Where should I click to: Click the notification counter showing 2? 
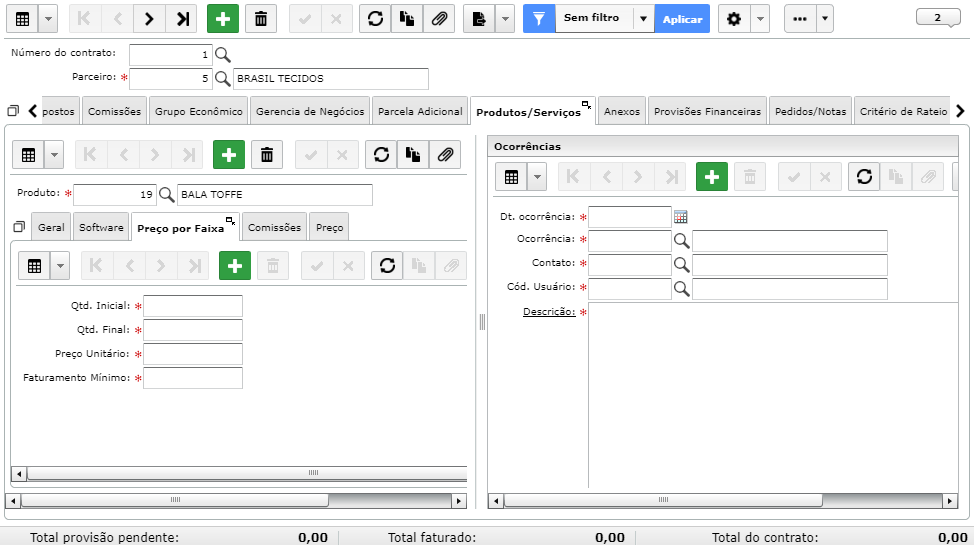(x=938, y=18)
